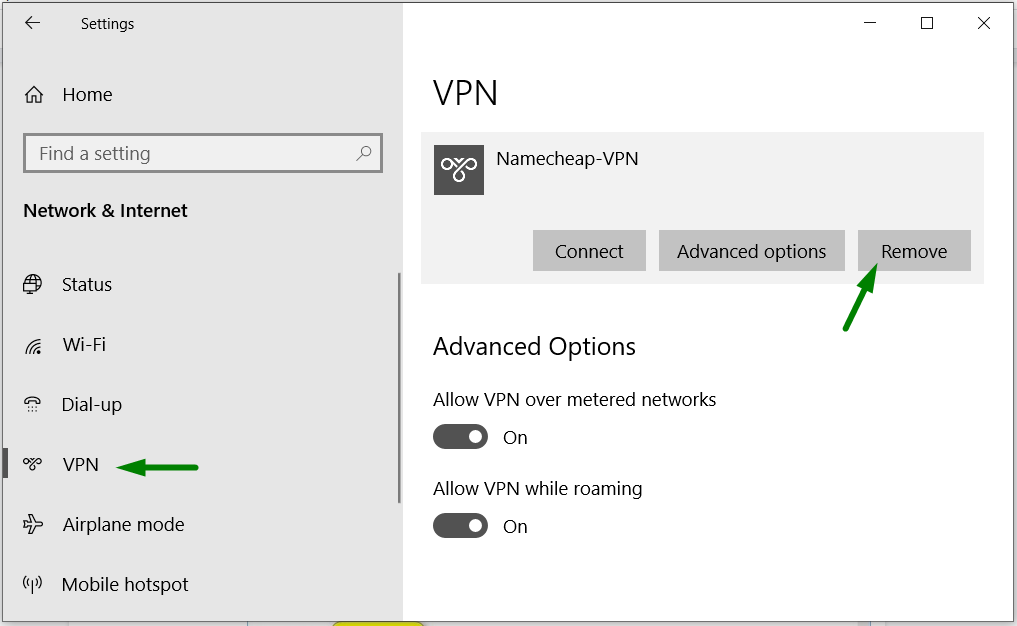This screenshot has width=1017, height=626.
Task: Open Advanced options for Namecheap-VPN
Action: coord(752,250)
